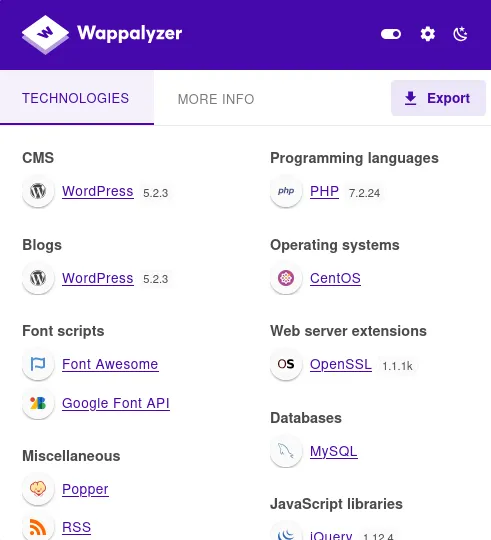The image size is (491, 540).
Task: Click the OpenSSL icon
Action: point(286,364)
